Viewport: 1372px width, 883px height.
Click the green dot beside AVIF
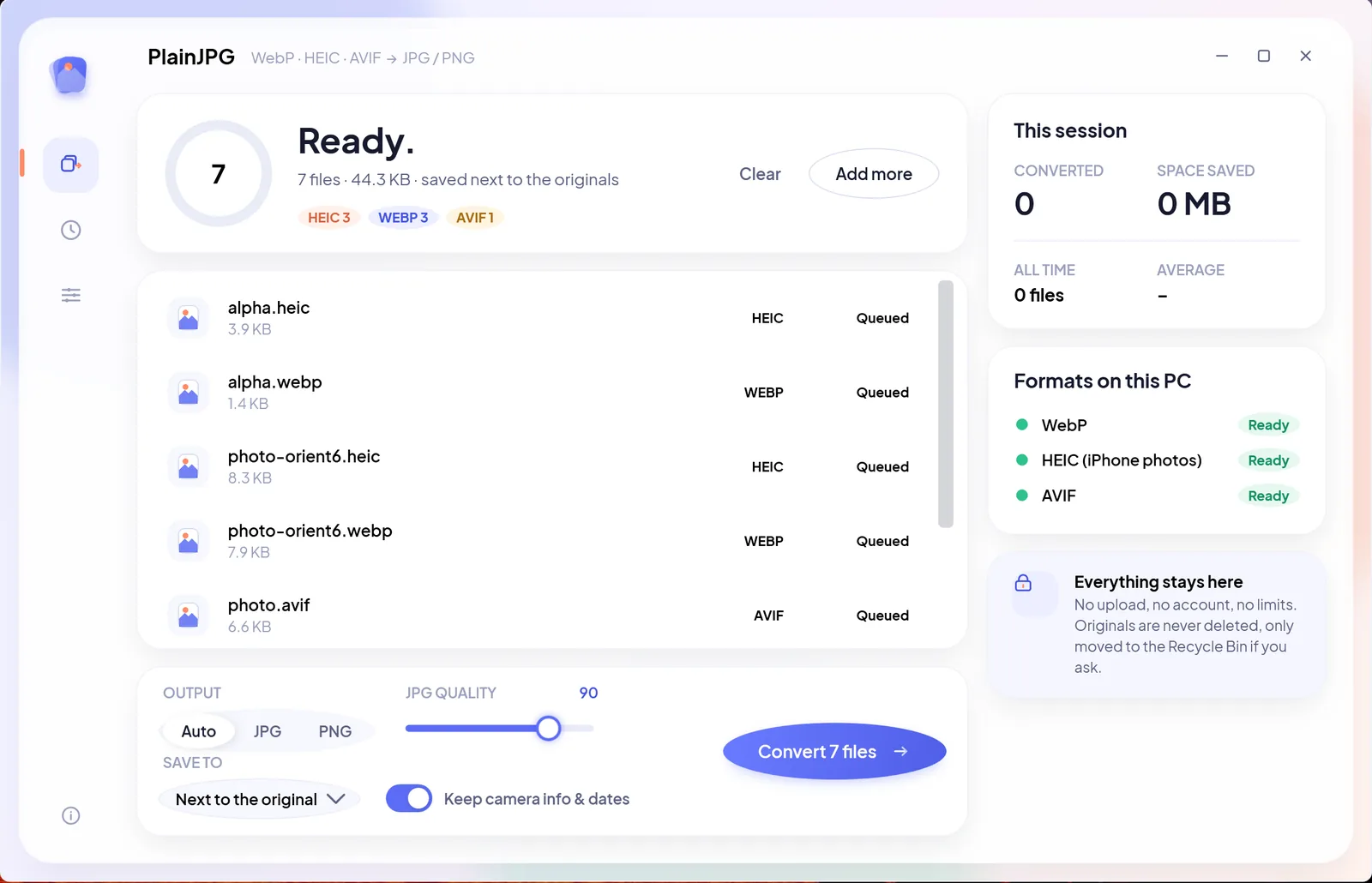click(x=1022, y=496)
